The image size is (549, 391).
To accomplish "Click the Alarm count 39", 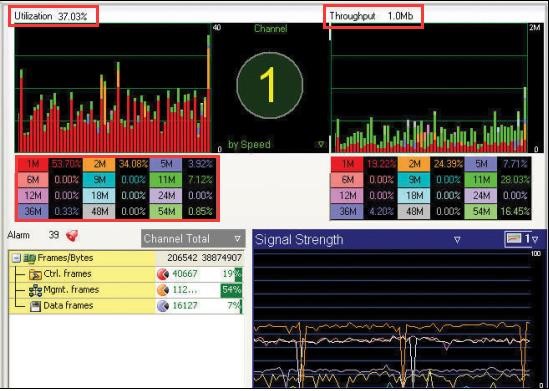I will [x=54, y=235].
